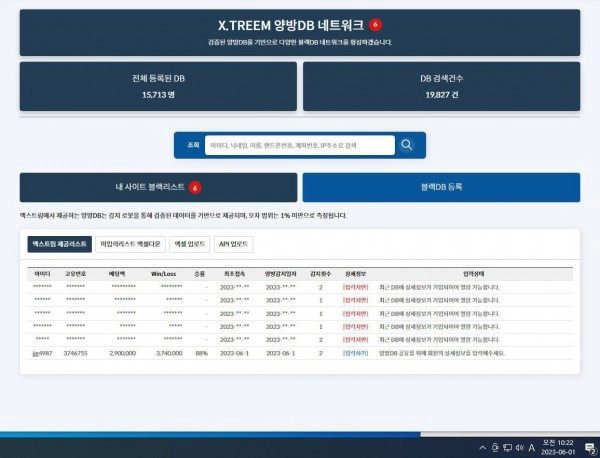Viewport: 600px width, 458px height.
Task: Open the 엑셀 업로드 tab
Action: [x=190, y=244]
